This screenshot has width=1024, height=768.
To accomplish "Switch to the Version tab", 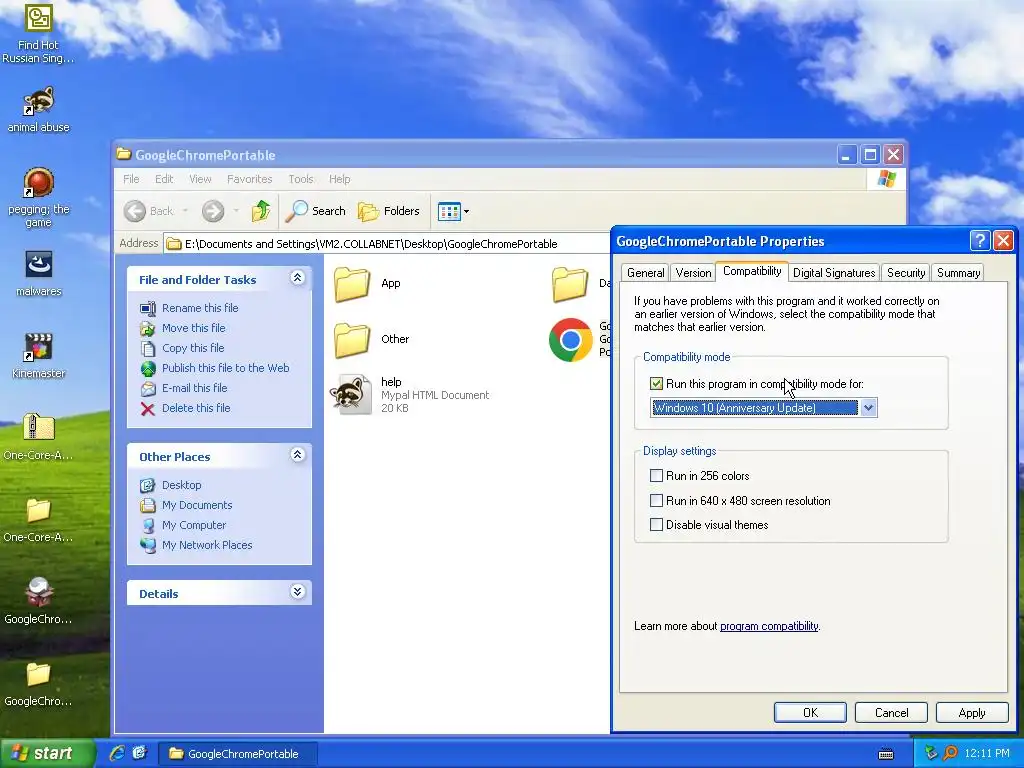I will [x=693, y=273].
